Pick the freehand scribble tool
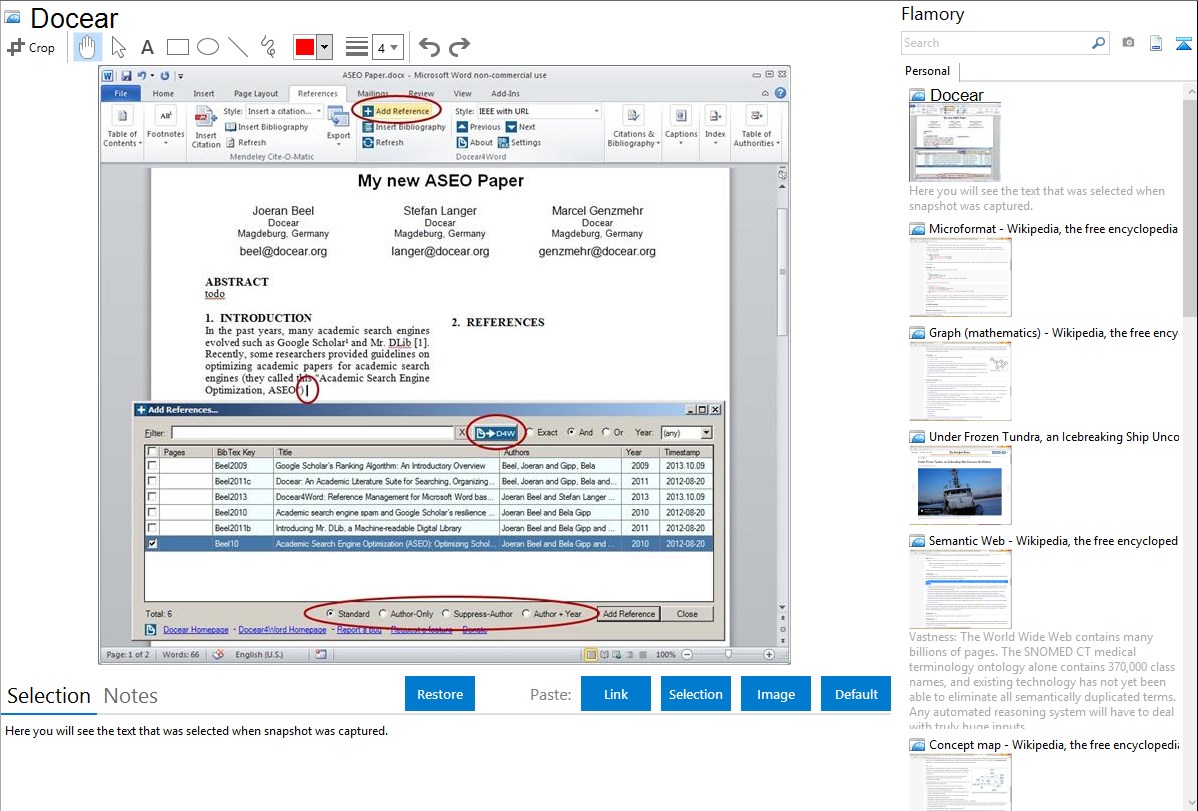The width and height of the screenshot is (1198, 811). click(x=268, y=47)
